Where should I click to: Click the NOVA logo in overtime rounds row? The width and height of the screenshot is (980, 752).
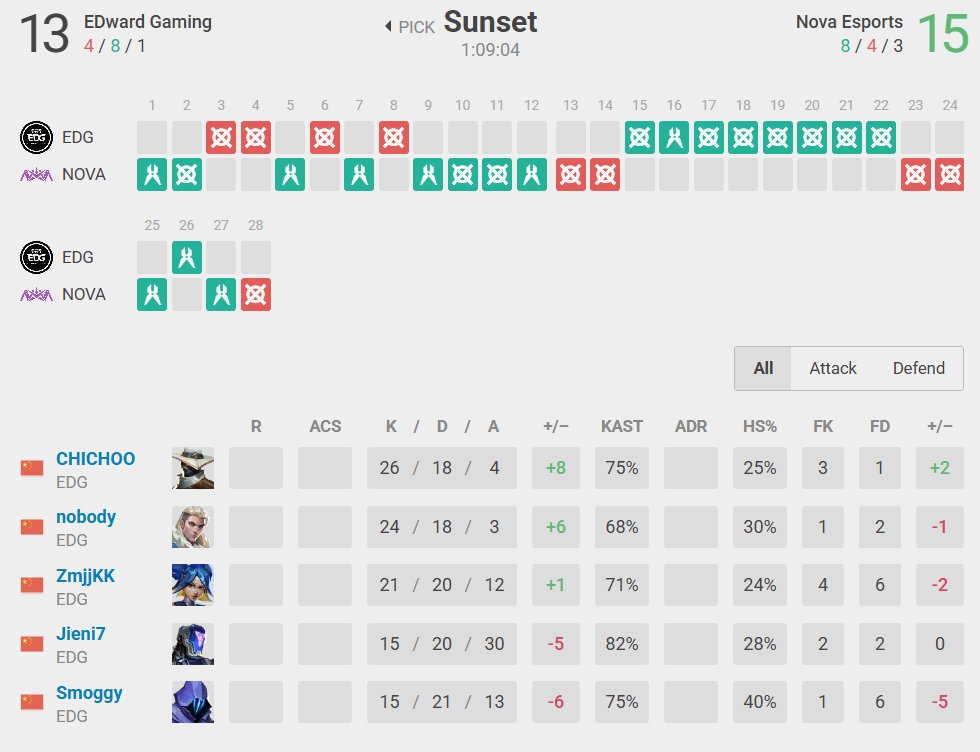[36, 294]
